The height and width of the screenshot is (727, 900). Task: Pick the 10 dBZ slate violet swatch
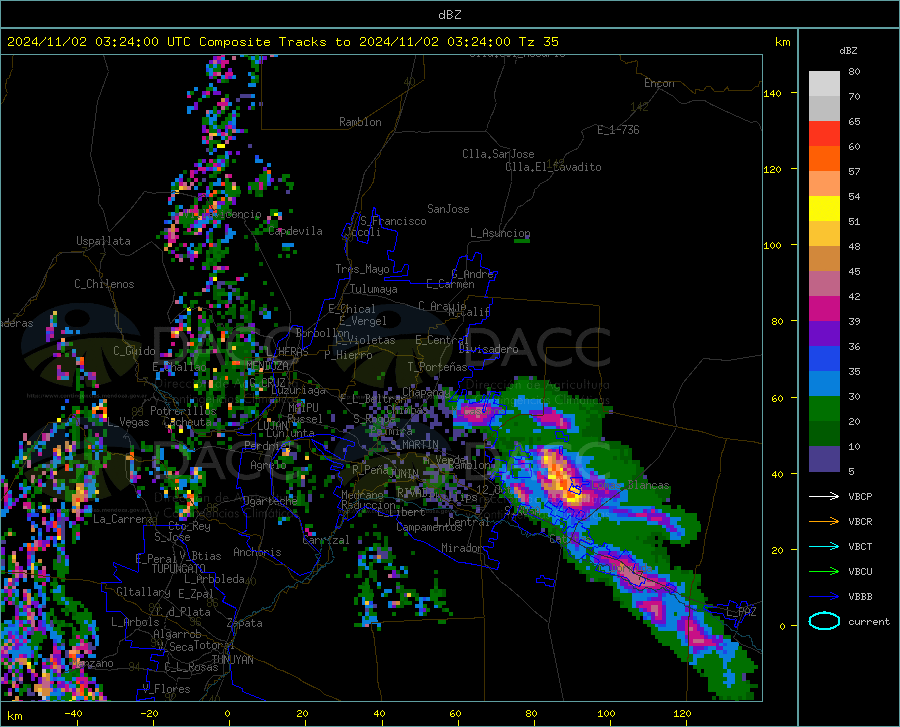point(824,459)
